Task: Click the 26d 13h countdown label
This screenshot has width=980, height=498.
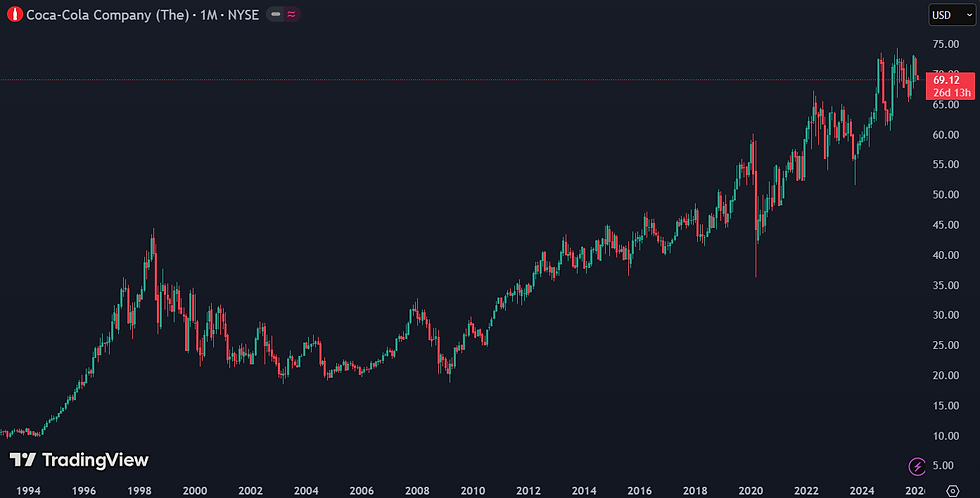Action: (x=952, y=92)
